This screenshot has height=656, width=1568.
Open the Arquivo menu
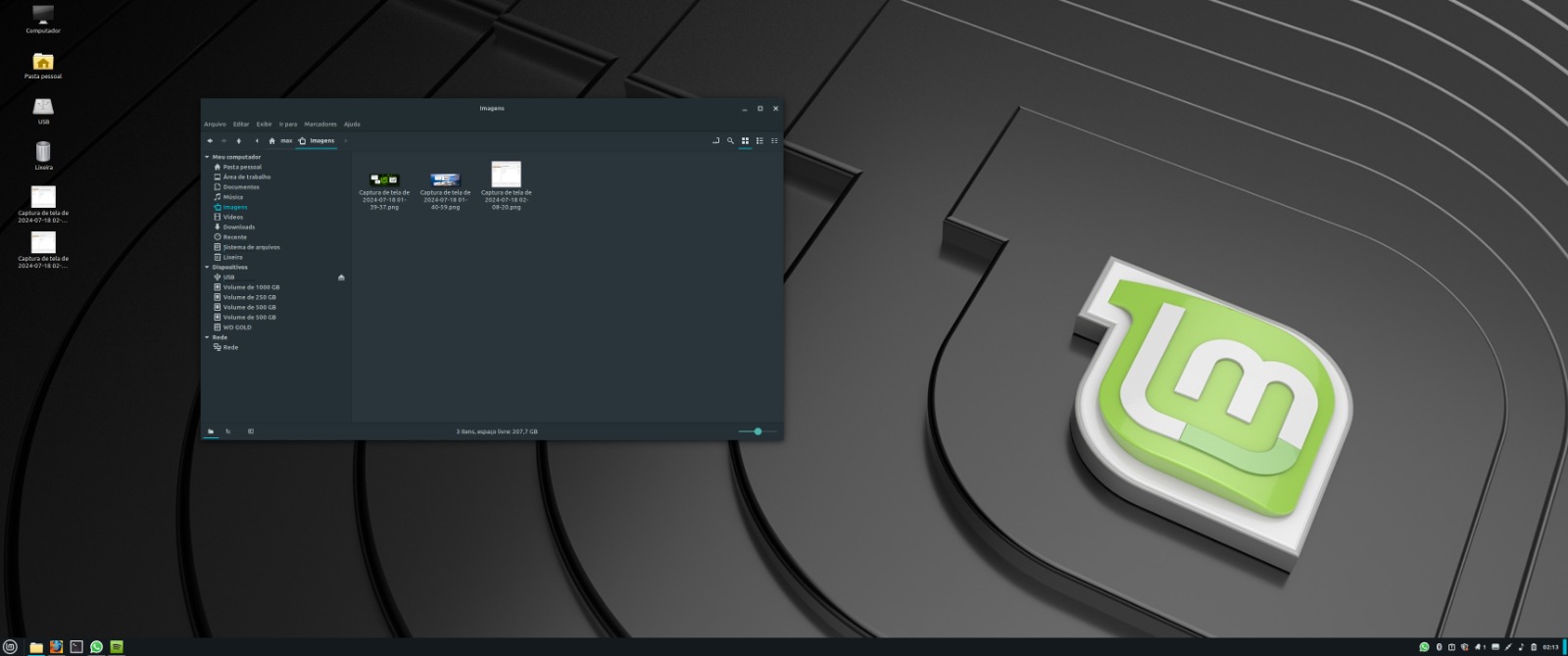coord(215,125)
